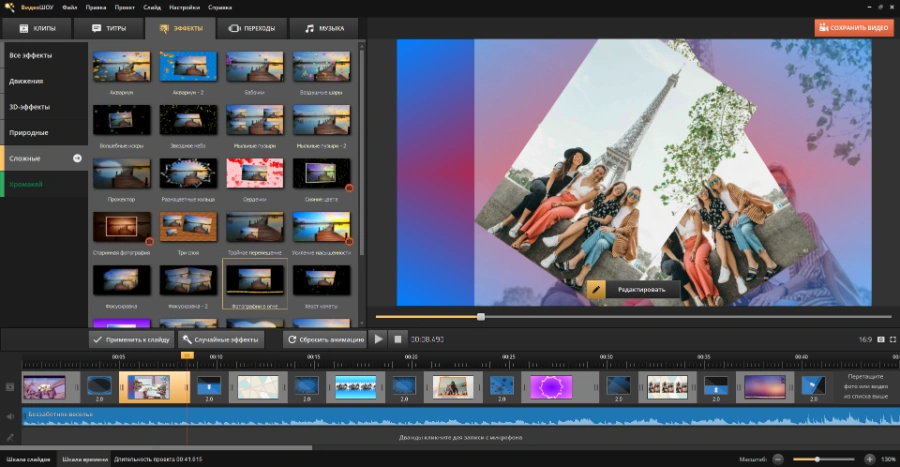This screenshot has height=467, width=900.
Task: Choose the Мыльные пузыри - 2 effect thumbnail
Action: click(321, 120)
